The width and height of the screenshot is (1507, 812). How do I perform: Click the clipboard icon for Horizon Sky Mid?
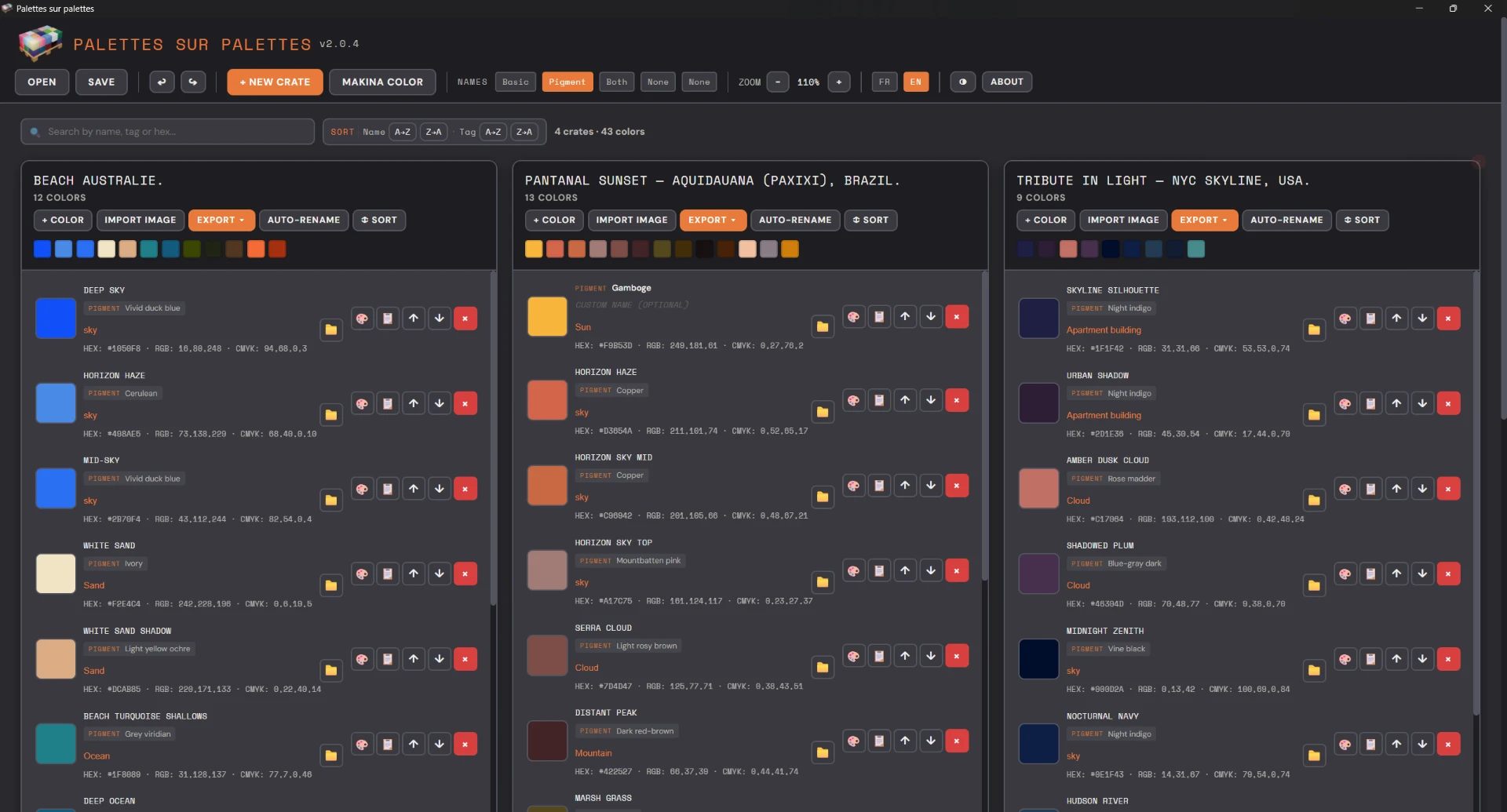[x=880, y=486]
